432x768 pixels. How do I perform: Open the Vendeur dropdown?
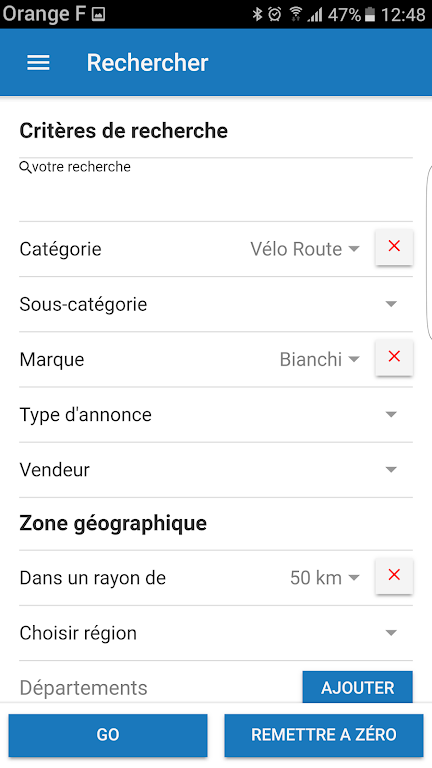click(391, 470)
